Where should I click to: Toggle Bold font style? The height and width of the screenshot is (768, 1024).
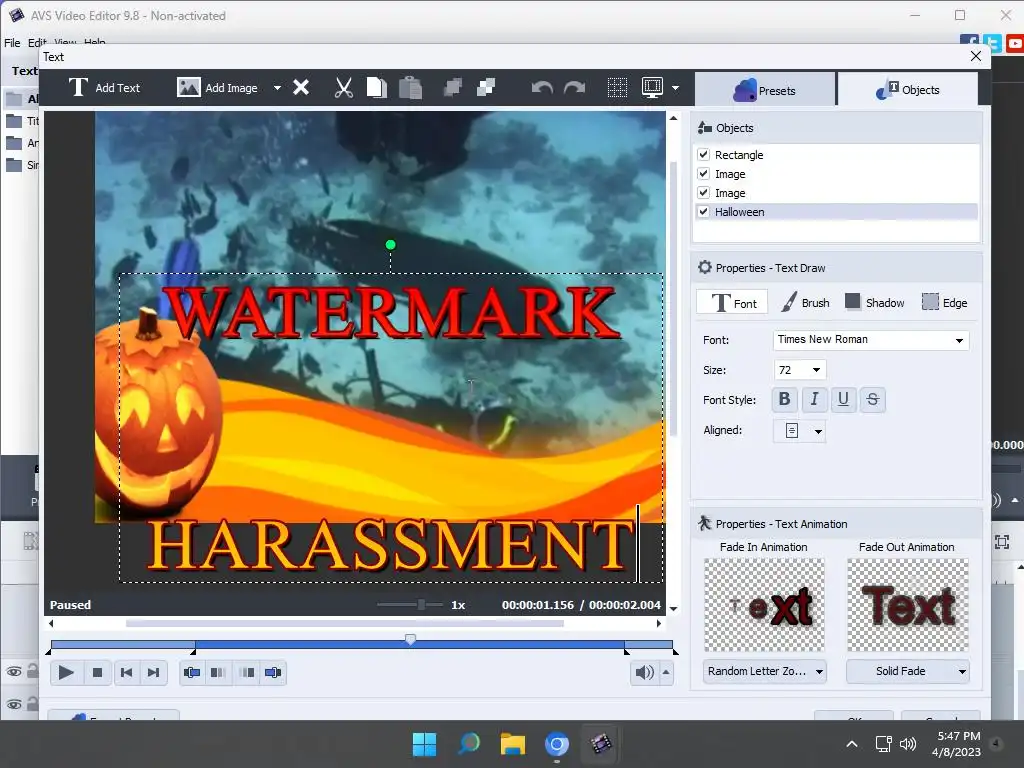tap(784, 399)
